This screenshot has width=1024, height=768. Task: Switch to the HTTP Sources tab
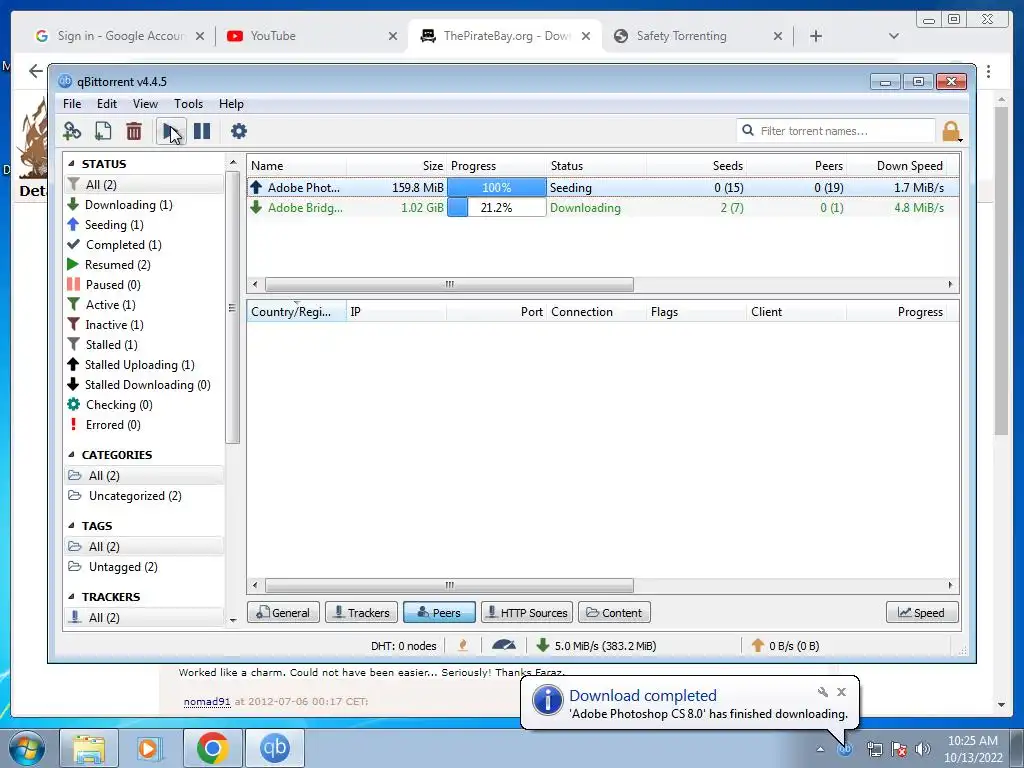tap(527, 613)
